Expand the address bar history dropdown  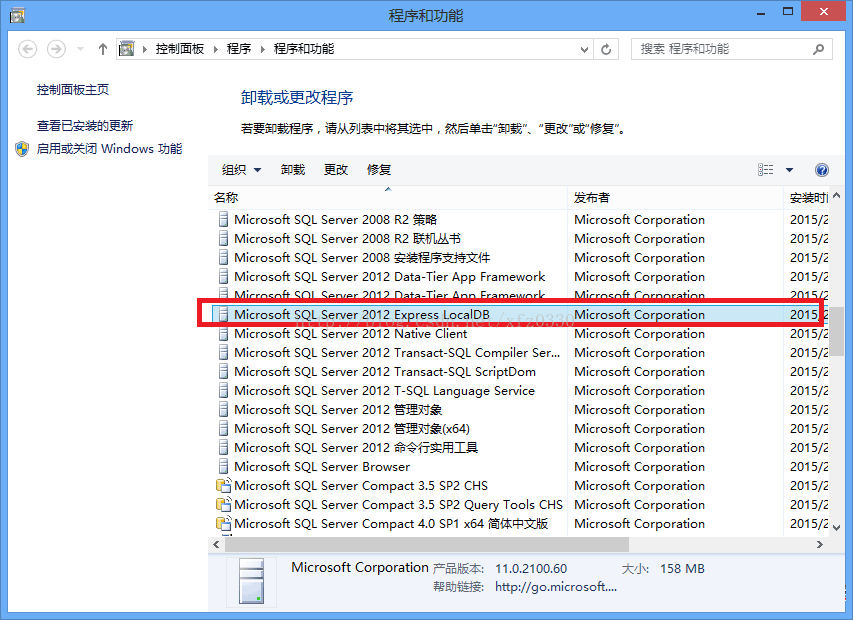point(585,49)
